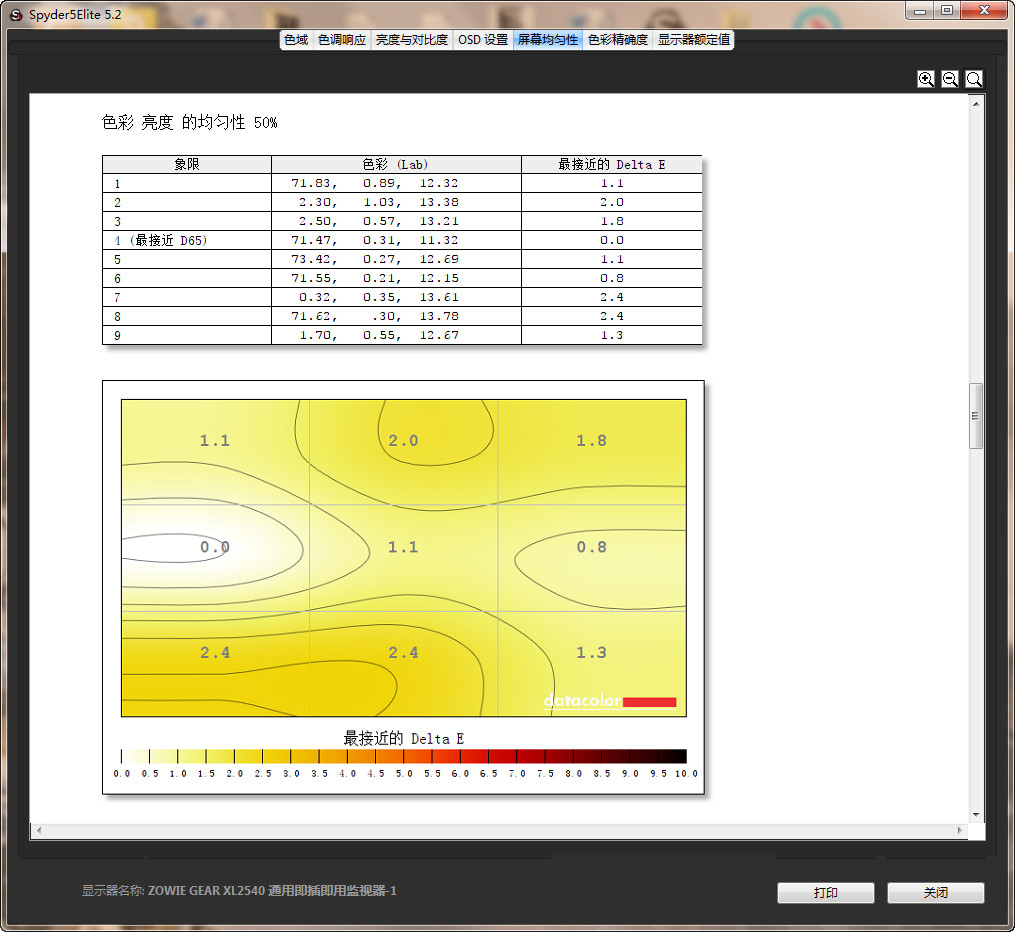
Task: Click the Delta E table cell 0.0
Action: click(612, 240)
